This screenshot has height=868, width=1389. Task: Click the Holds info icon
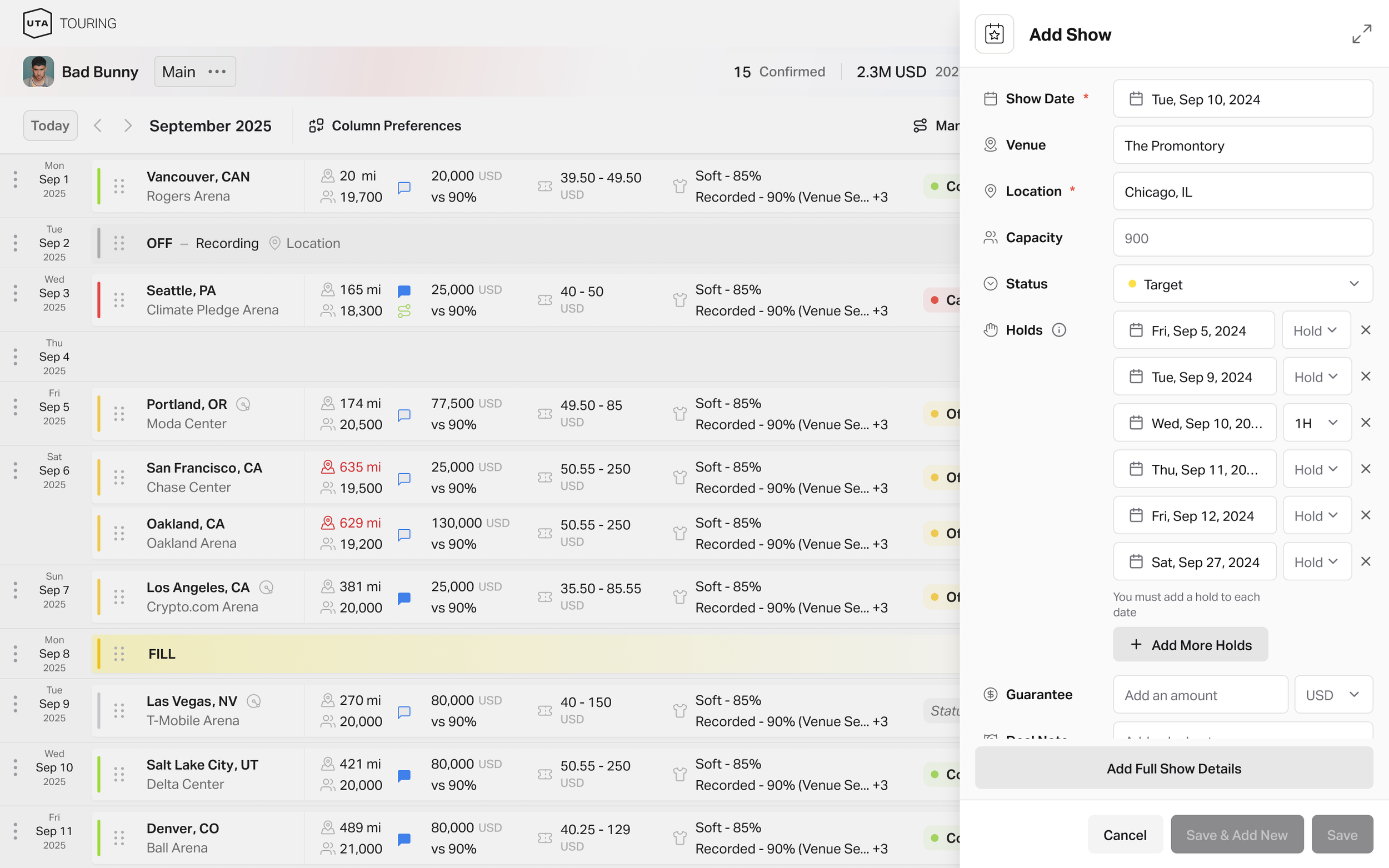pyautogui.click(x=1058, y=330)
